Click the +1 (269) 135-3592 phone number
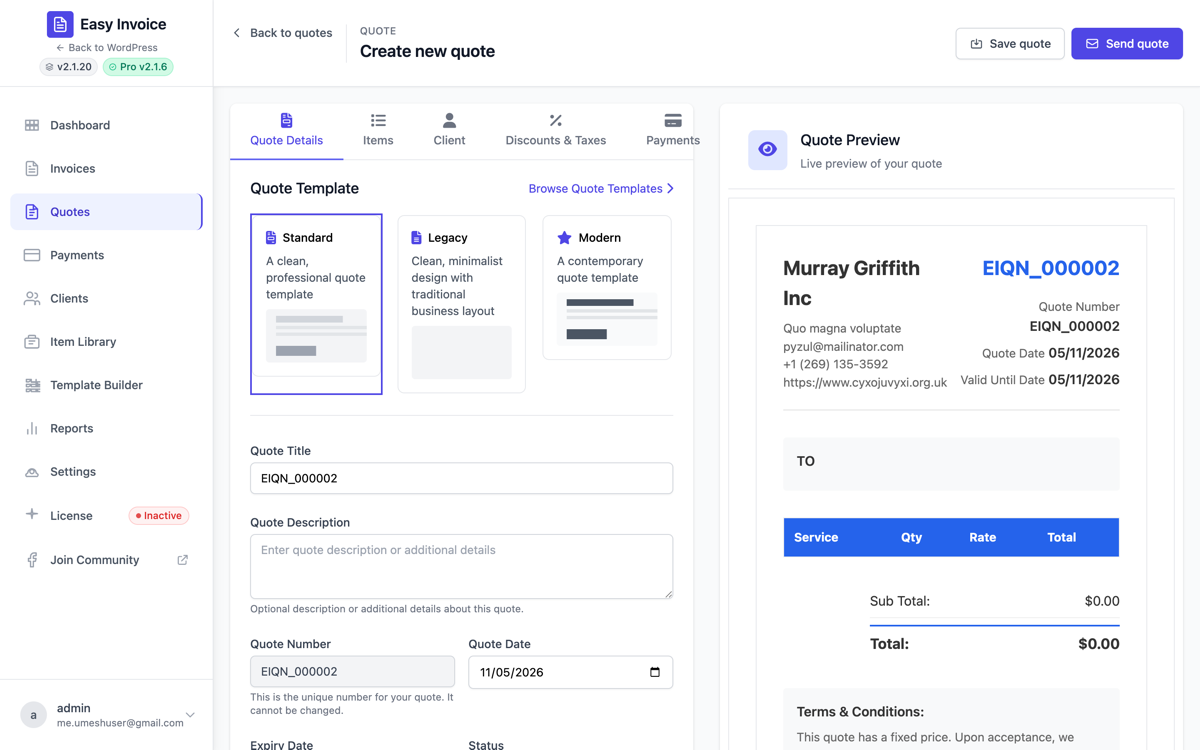This screenshot has width=1200, height=750. 835,364
